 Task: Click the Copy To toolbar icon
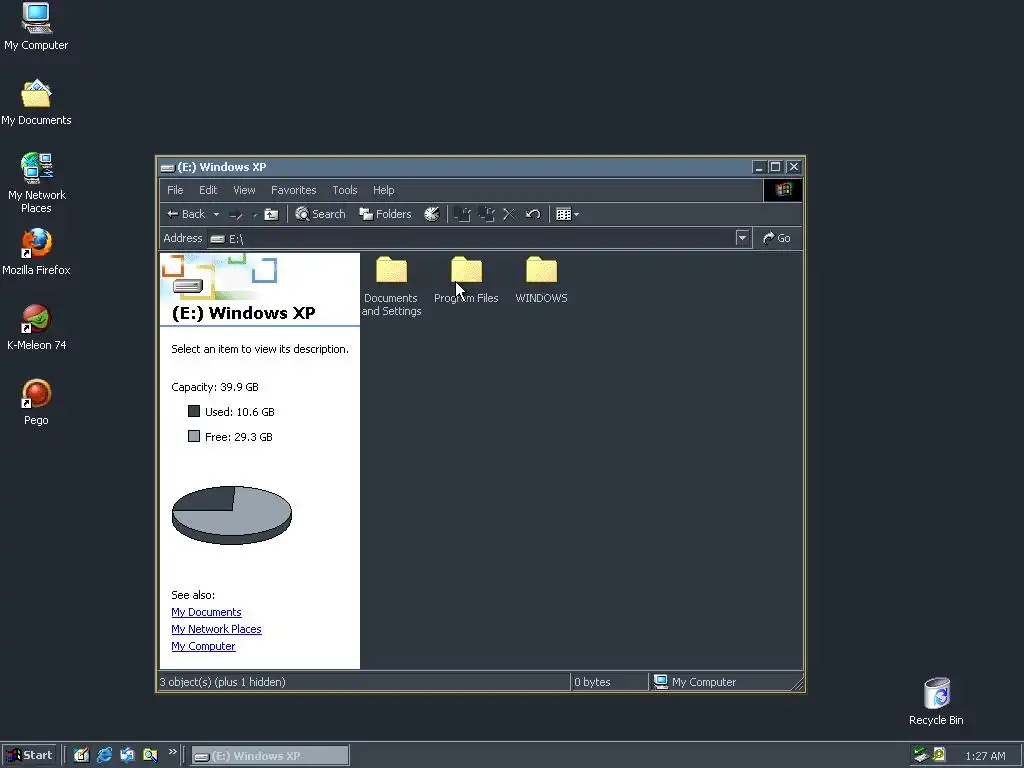click(x=486, y=214)
